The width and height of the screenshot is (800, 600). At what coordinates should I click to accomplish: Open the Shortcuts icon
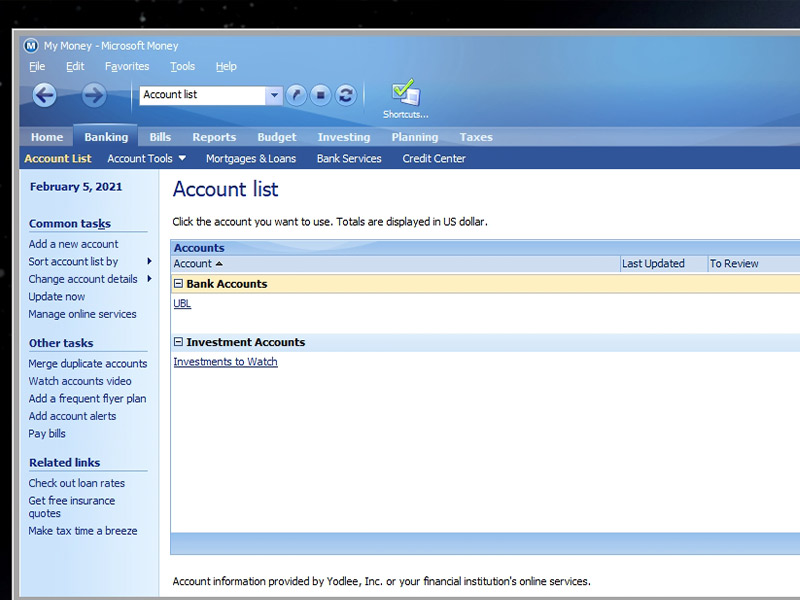pos(406,99)
